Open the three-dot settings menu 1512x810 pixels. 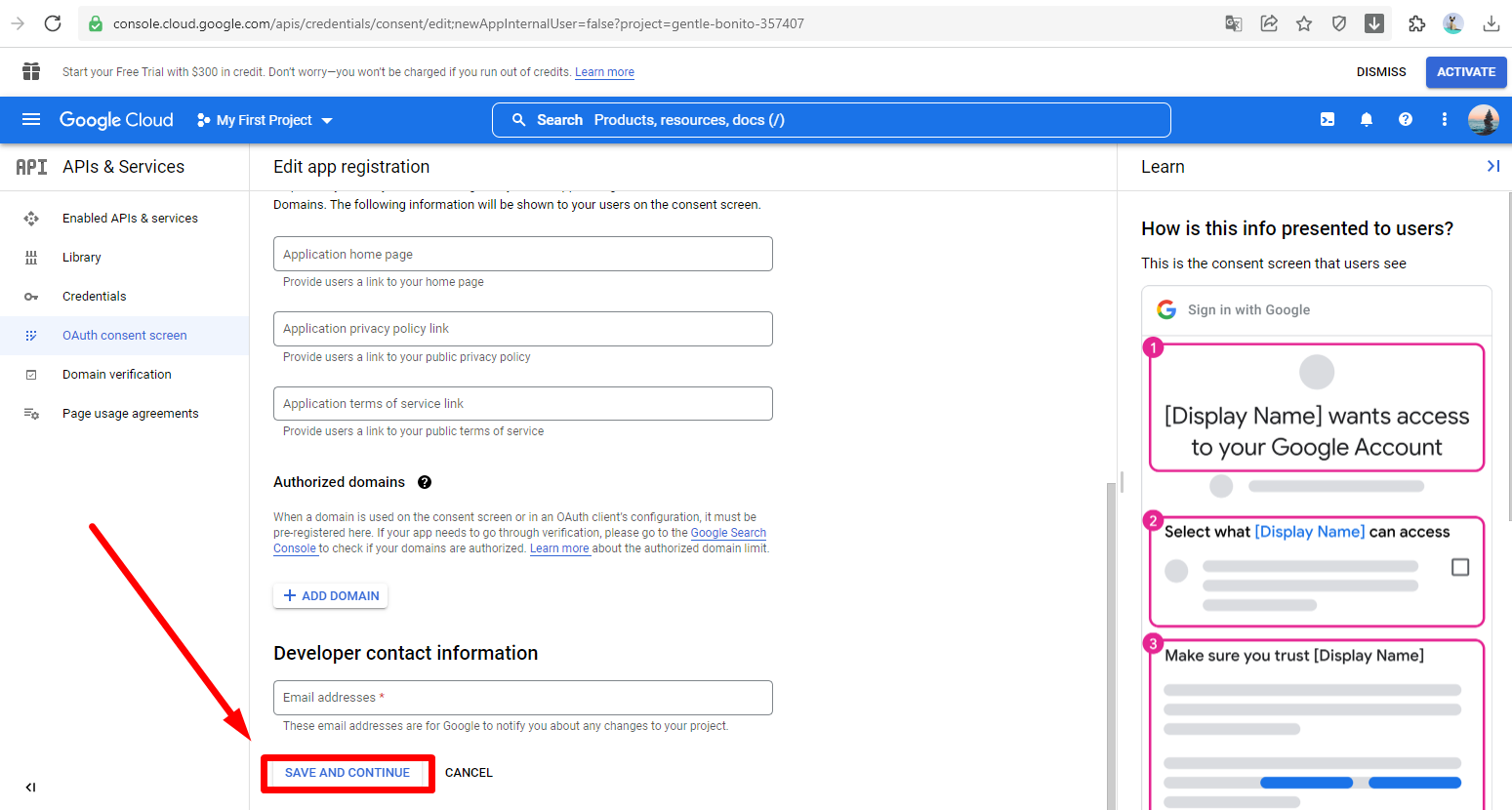pos(1445,120)
